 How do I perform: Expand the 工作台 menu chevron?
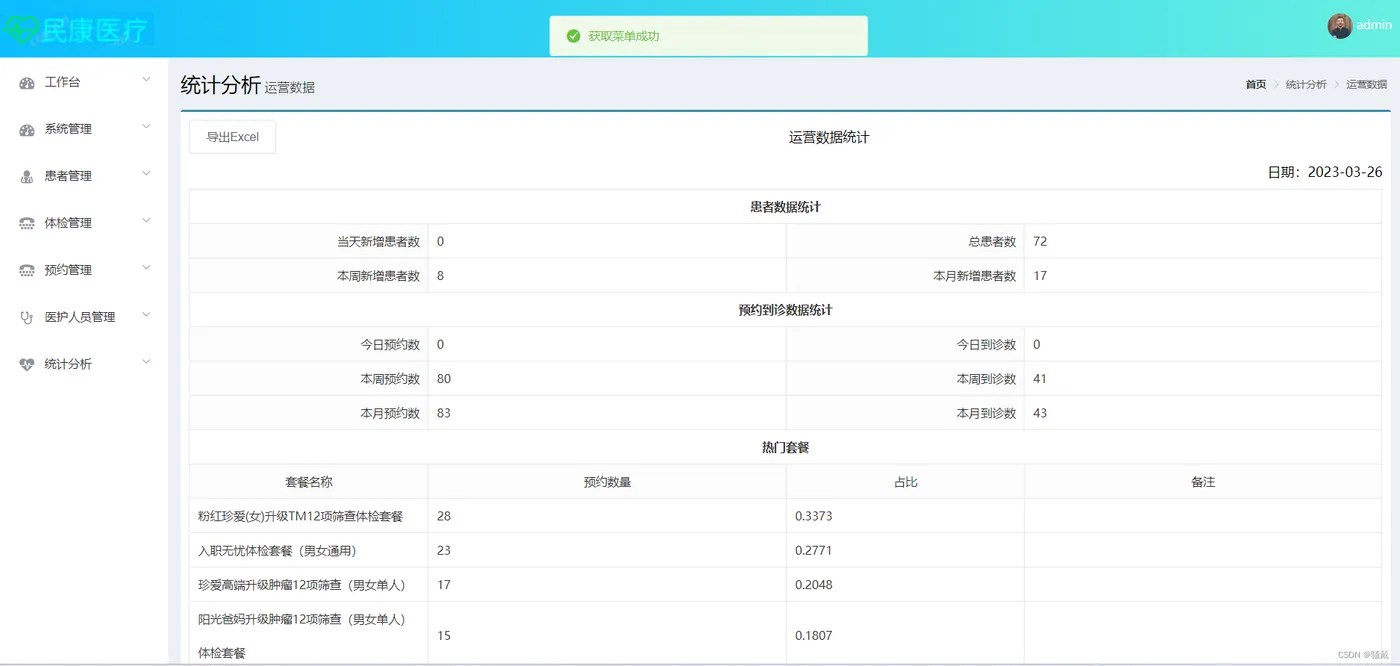pos(146,80)
